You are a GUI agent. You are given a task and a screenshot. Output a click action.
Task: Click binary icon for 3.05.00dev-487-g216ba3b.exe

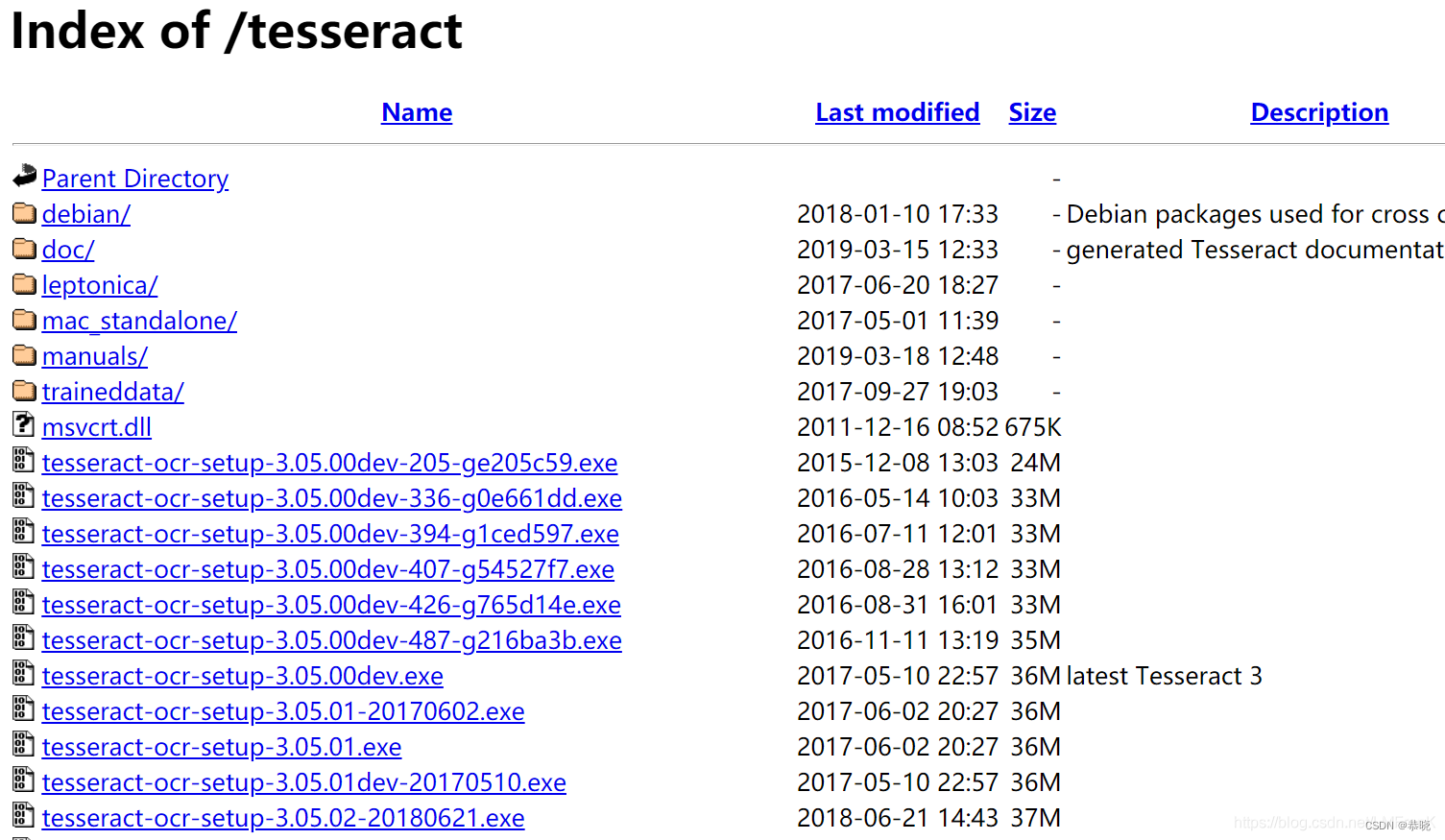tap(23, 636)
